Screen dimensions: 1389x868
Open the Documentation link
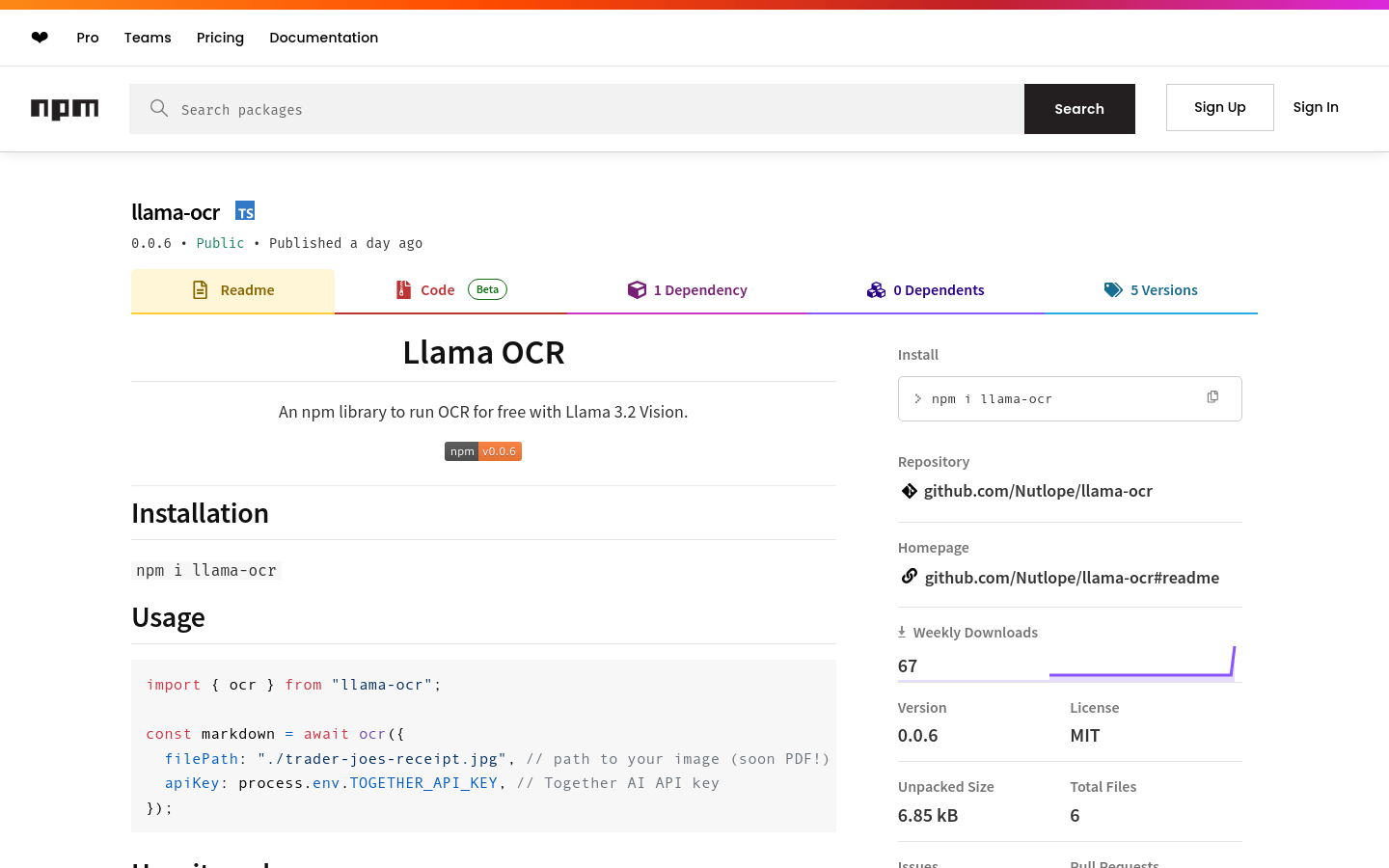324,38
